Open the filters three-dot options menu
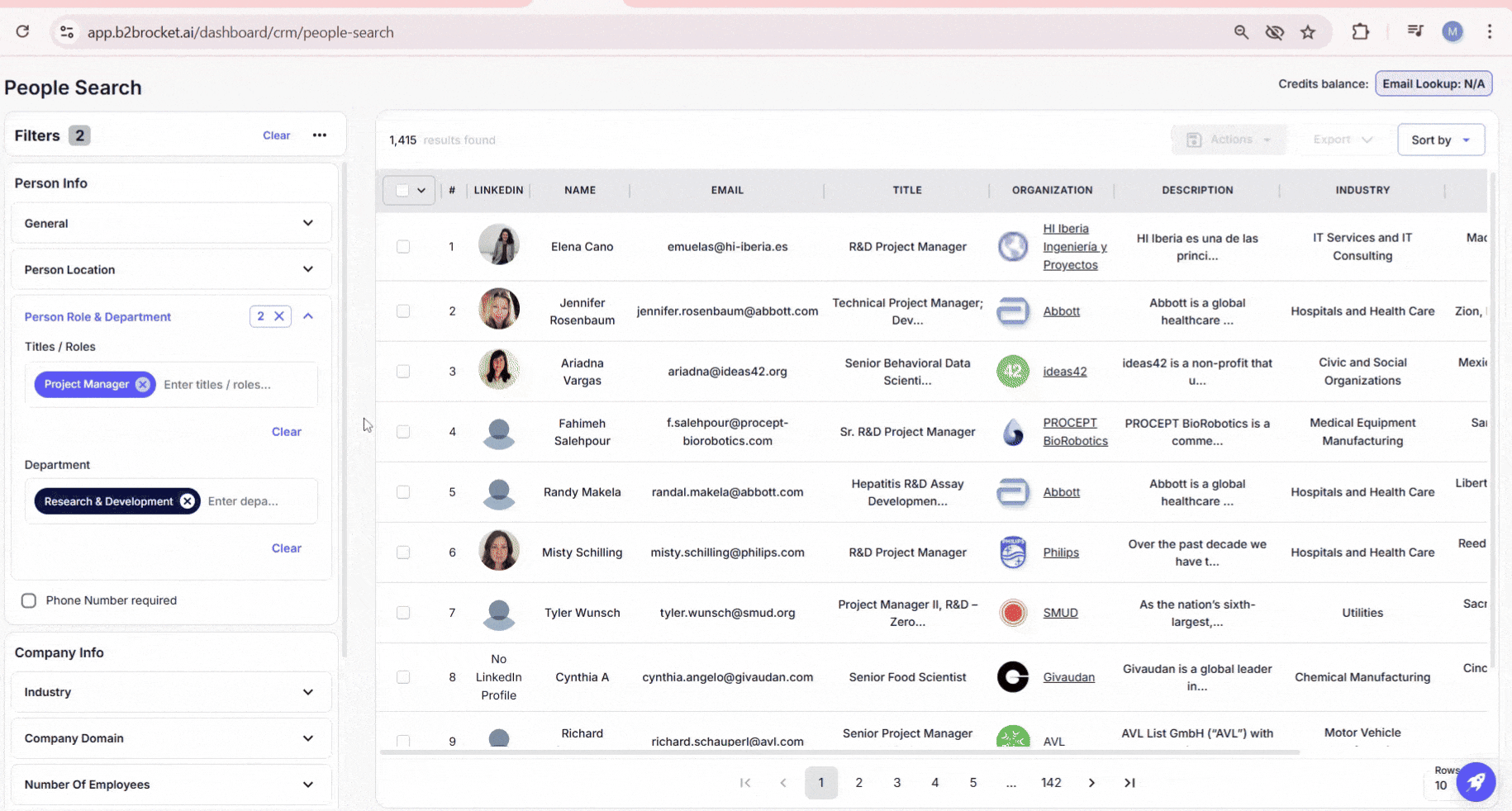 click(x=320, y=135)
